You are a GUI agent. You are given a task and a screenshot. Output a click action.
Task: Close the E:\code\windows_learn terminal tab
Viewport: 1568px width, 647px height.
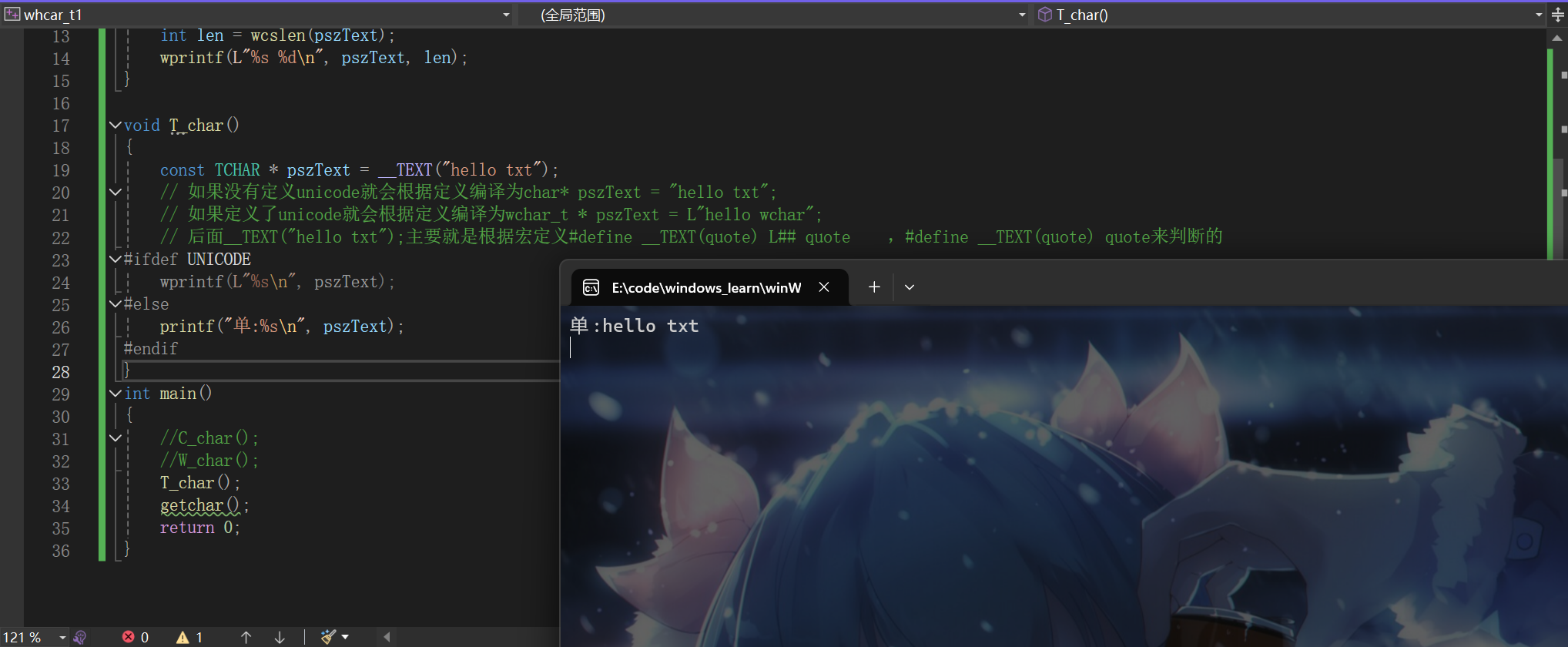[824, 287]
